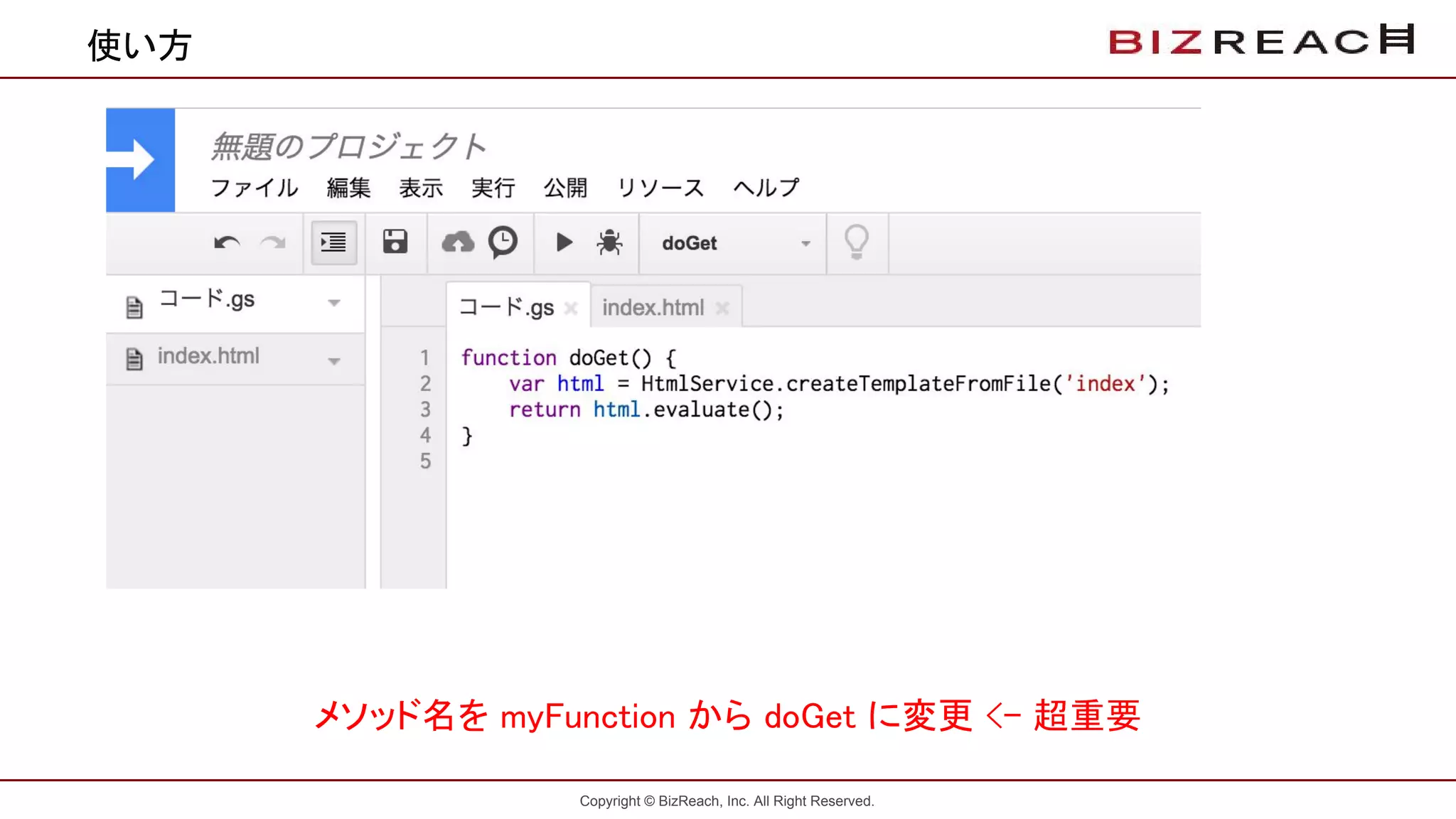Screen dimensions: 1456x819
Task: Expand options arrow for index.html file
Action: pos(334,361)
